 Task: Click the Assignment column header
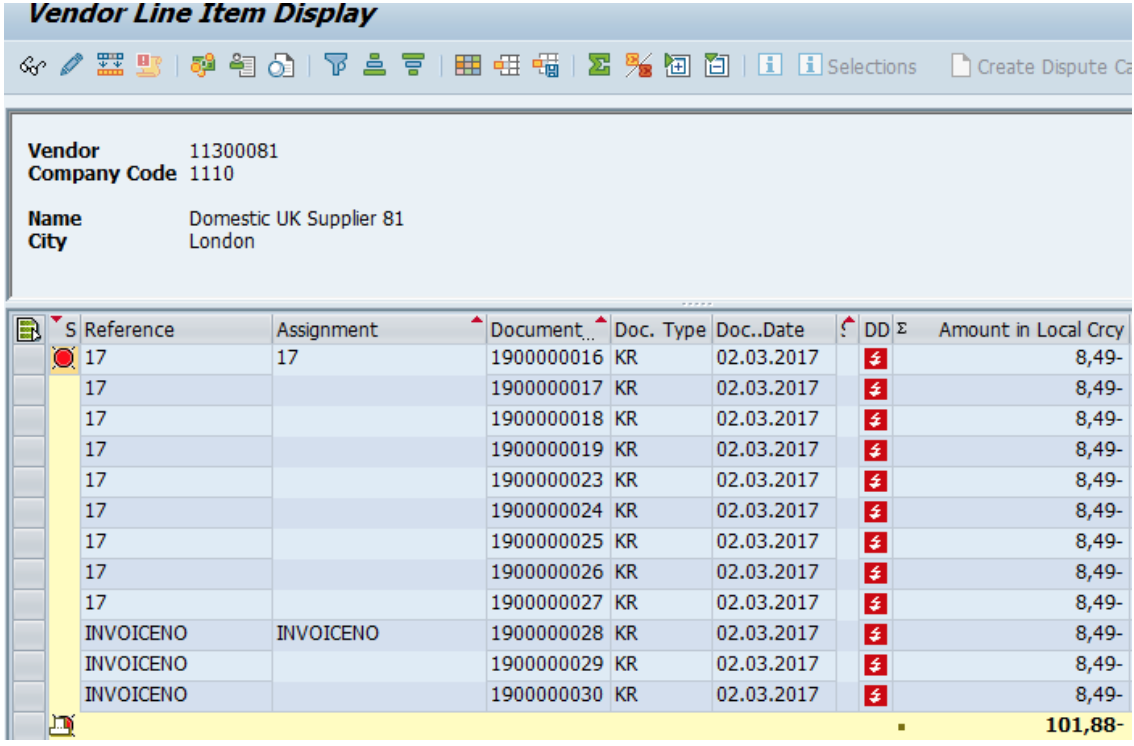click(x=379, y=330)
